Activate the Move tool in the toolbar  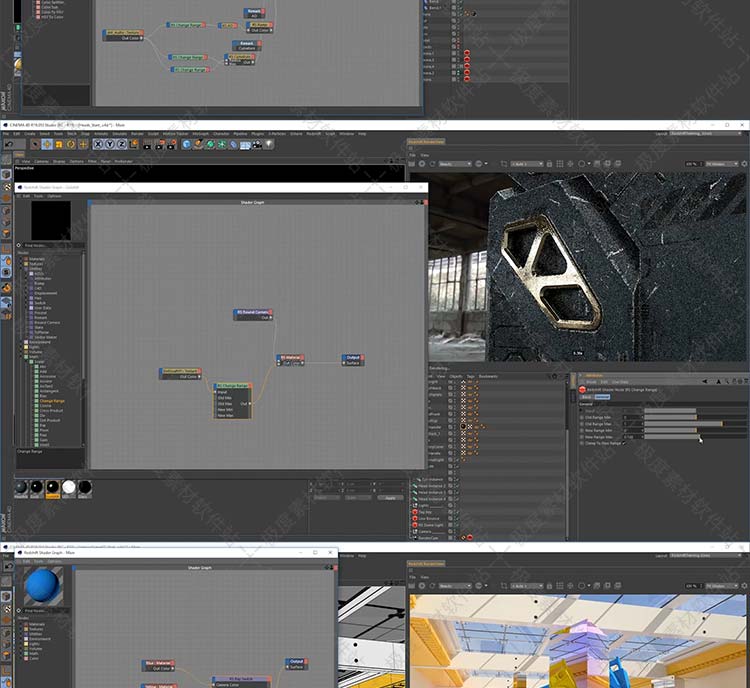47,144
